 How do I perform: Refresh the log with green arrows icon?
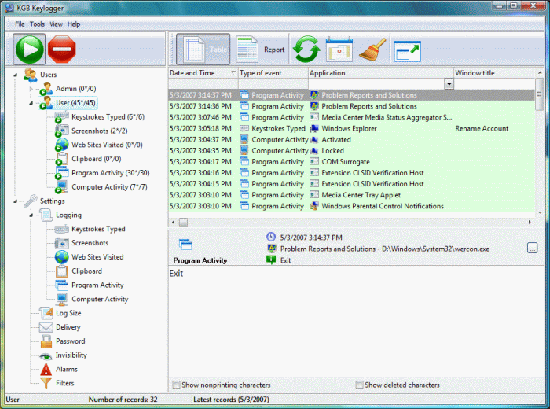[307, 49]
